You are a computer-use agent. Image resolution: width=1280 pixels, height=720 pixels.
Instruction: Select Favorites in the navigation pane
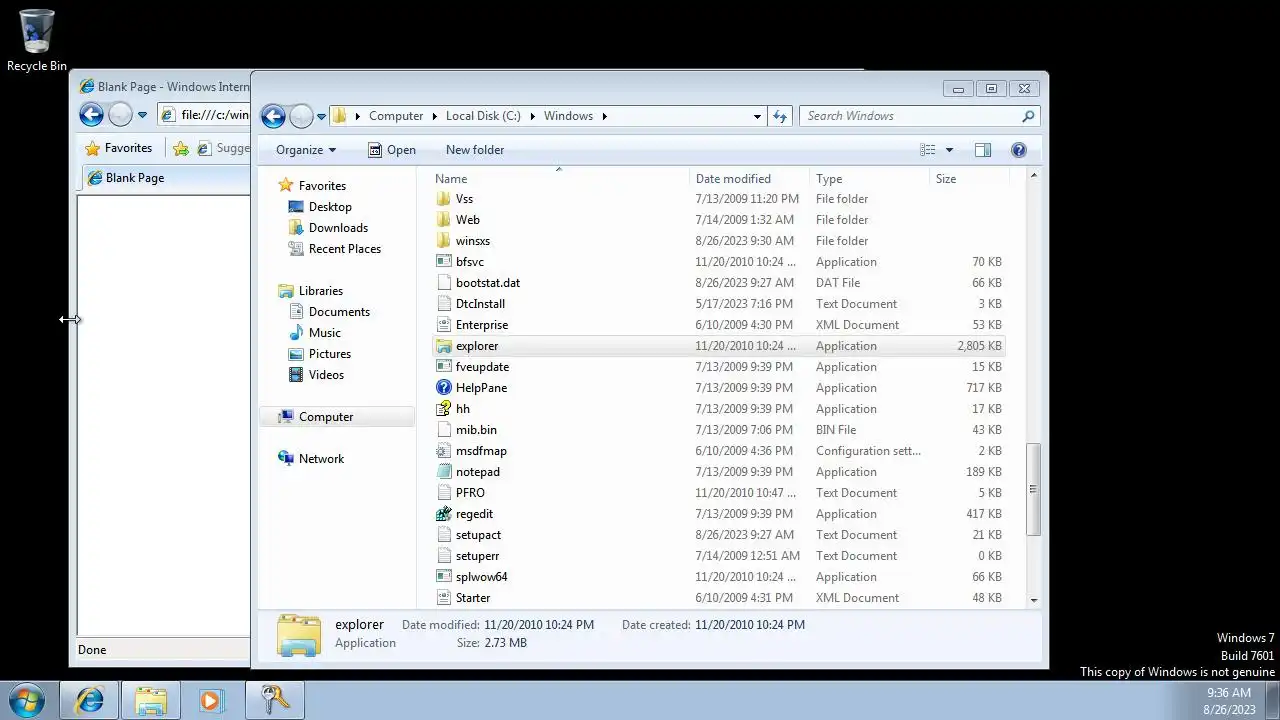tap(321, 186)
